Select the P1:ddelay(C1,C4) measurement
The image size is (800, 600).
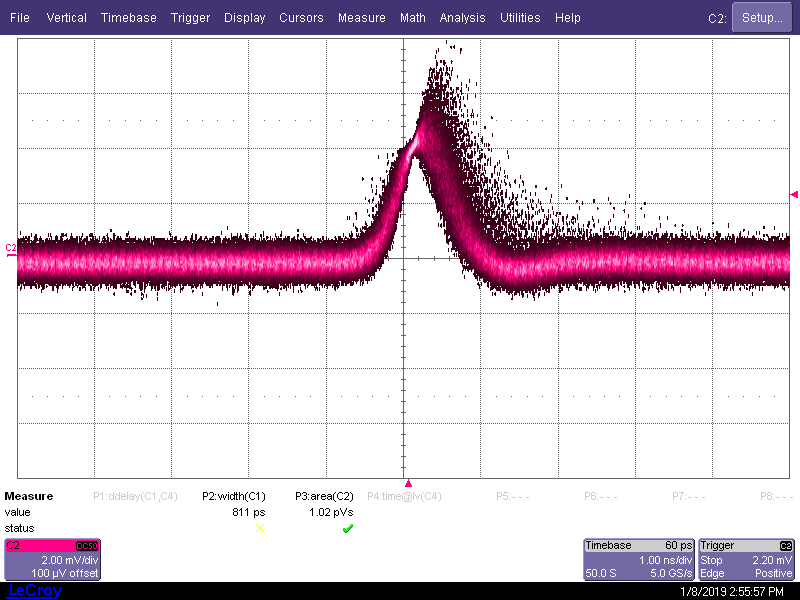click(x=135, y=496)
